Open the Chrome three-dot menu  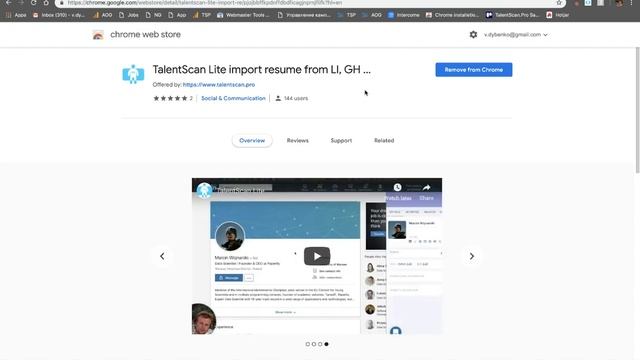coord(631,3)
